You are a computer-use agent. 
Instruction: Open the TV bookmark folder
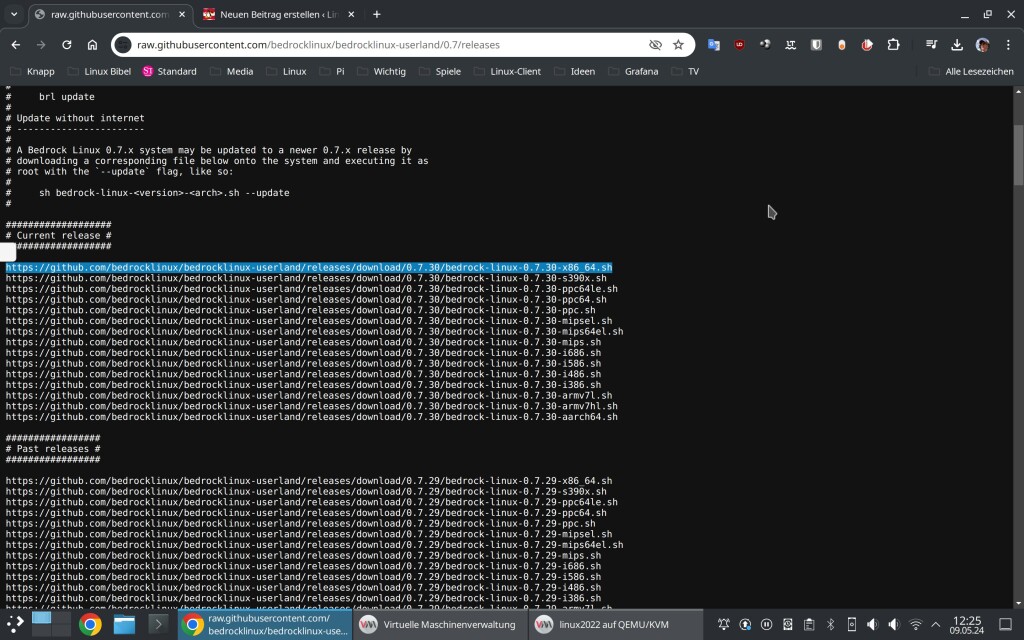pyautogui.click(x=685, y=71)
